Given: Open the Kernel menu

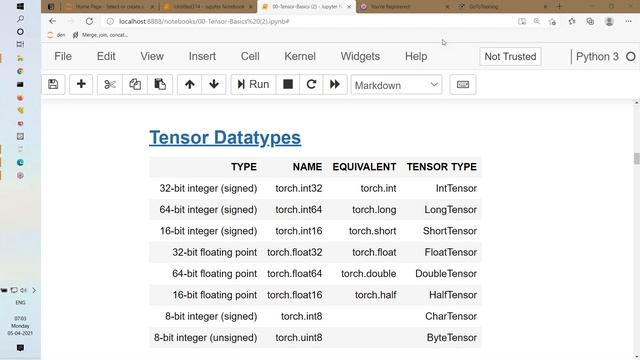Looking at the screenshot, I should [x=300, y=56].
